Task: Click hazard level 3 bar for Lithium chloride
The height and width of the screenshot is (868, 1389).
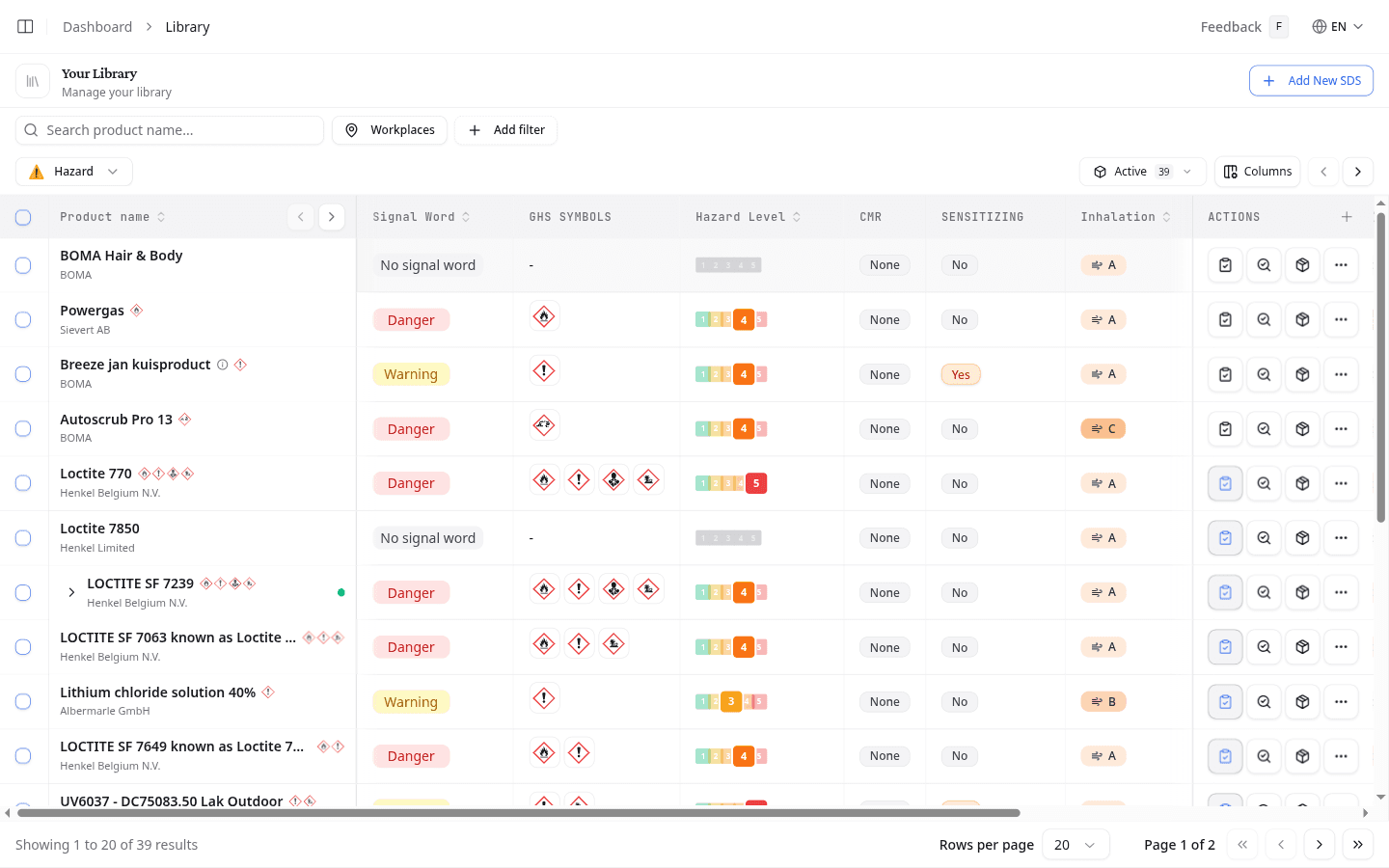Action: pyautogui.click(x=731, y=701)
